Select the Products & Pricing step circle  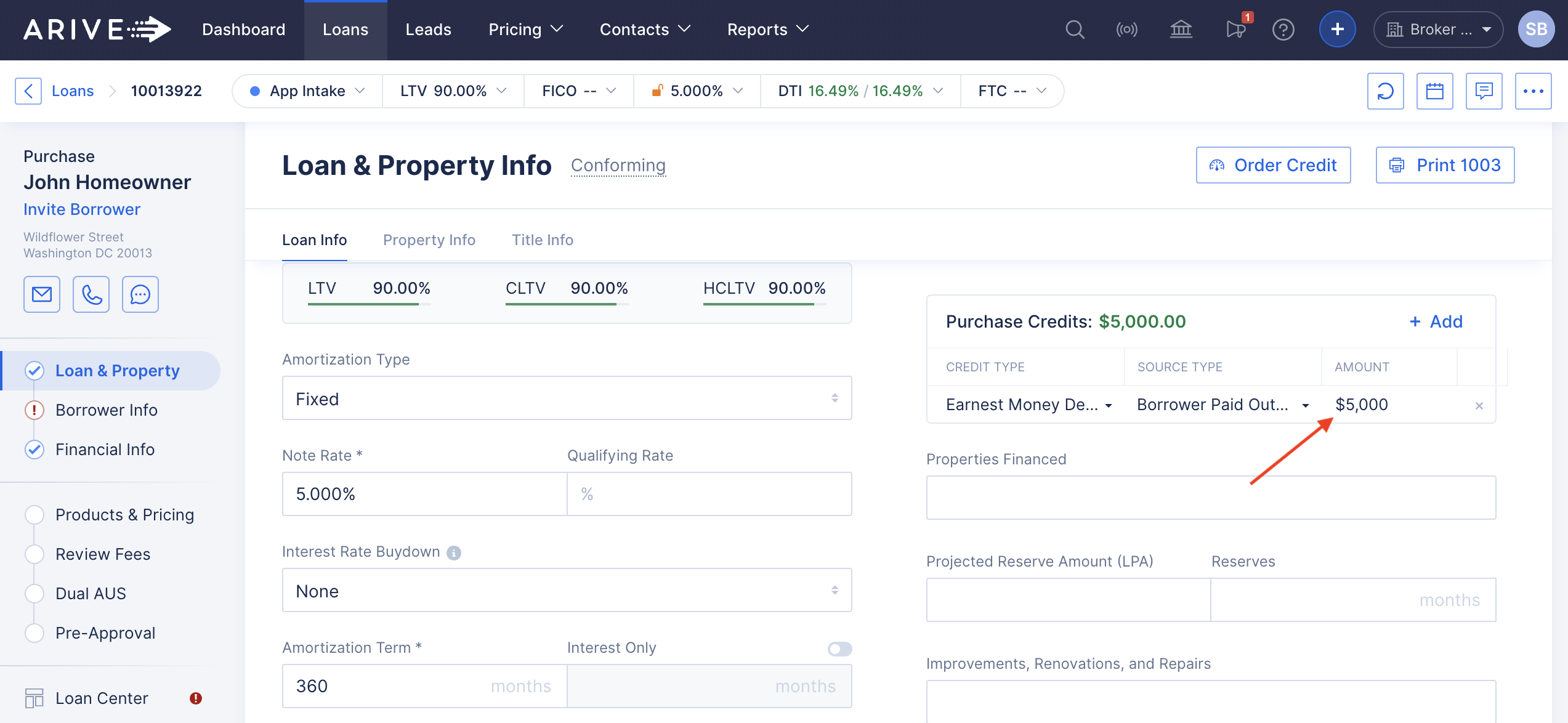pos(34,515)
